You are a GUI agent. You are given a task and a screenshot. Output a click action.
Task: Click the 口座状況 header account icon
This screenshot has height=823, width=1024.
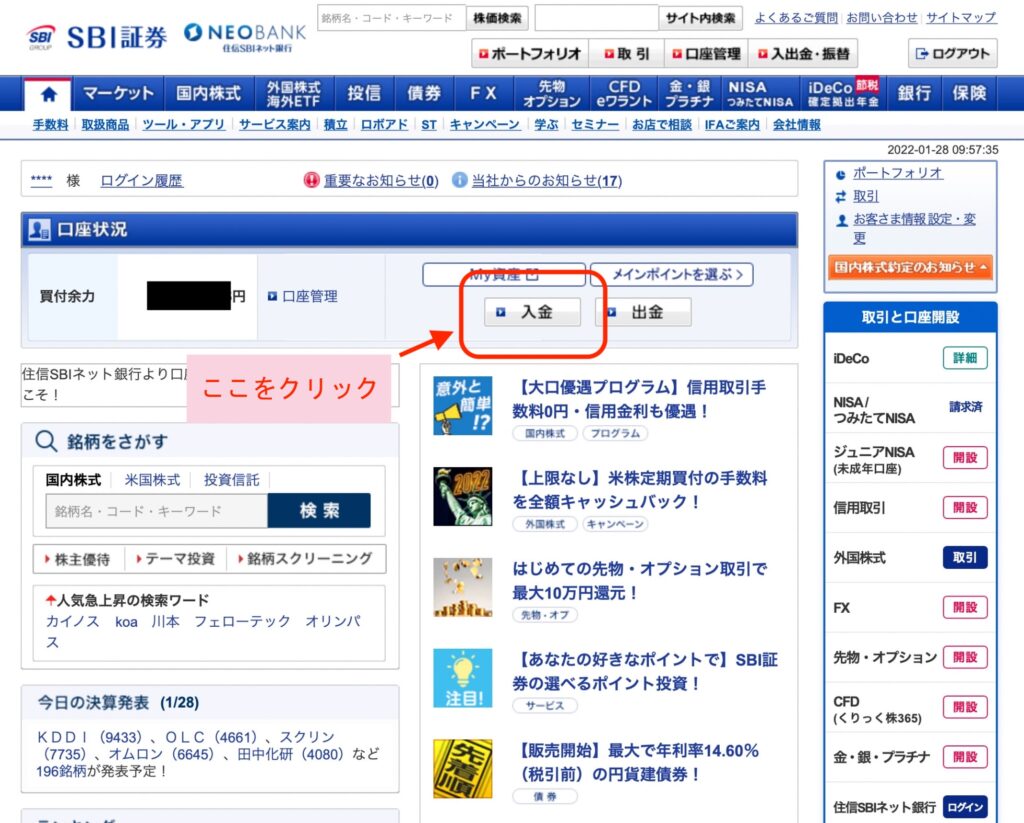pyautogui.click(x=39, y=229)
